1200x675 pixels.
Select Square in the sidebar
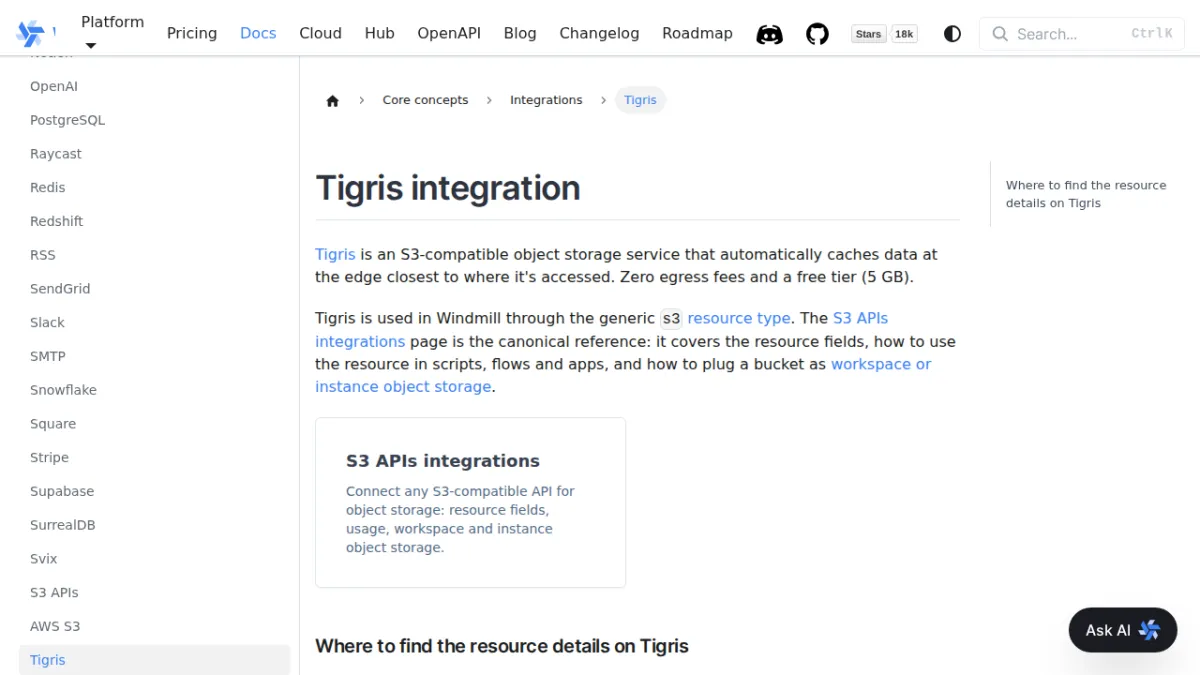coord(53,424)
